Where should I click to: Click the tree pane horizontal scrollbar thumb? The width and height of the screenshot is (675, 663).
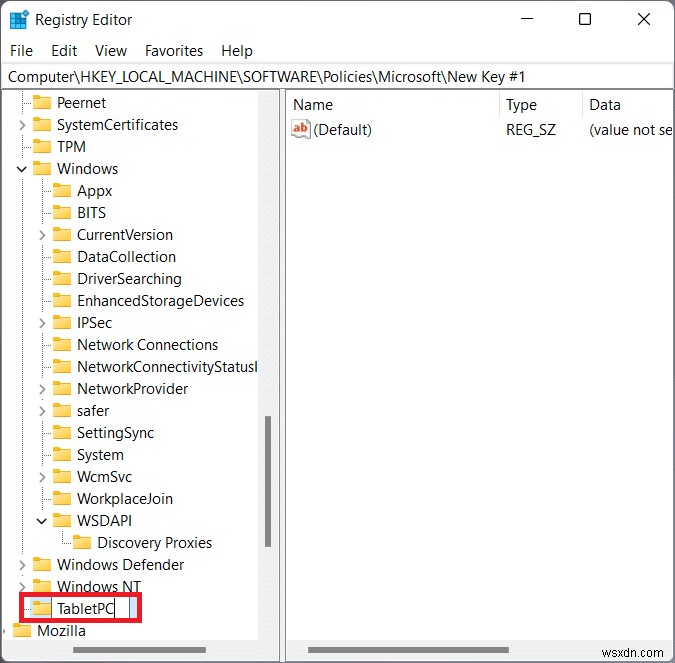[x=139, y=650]
